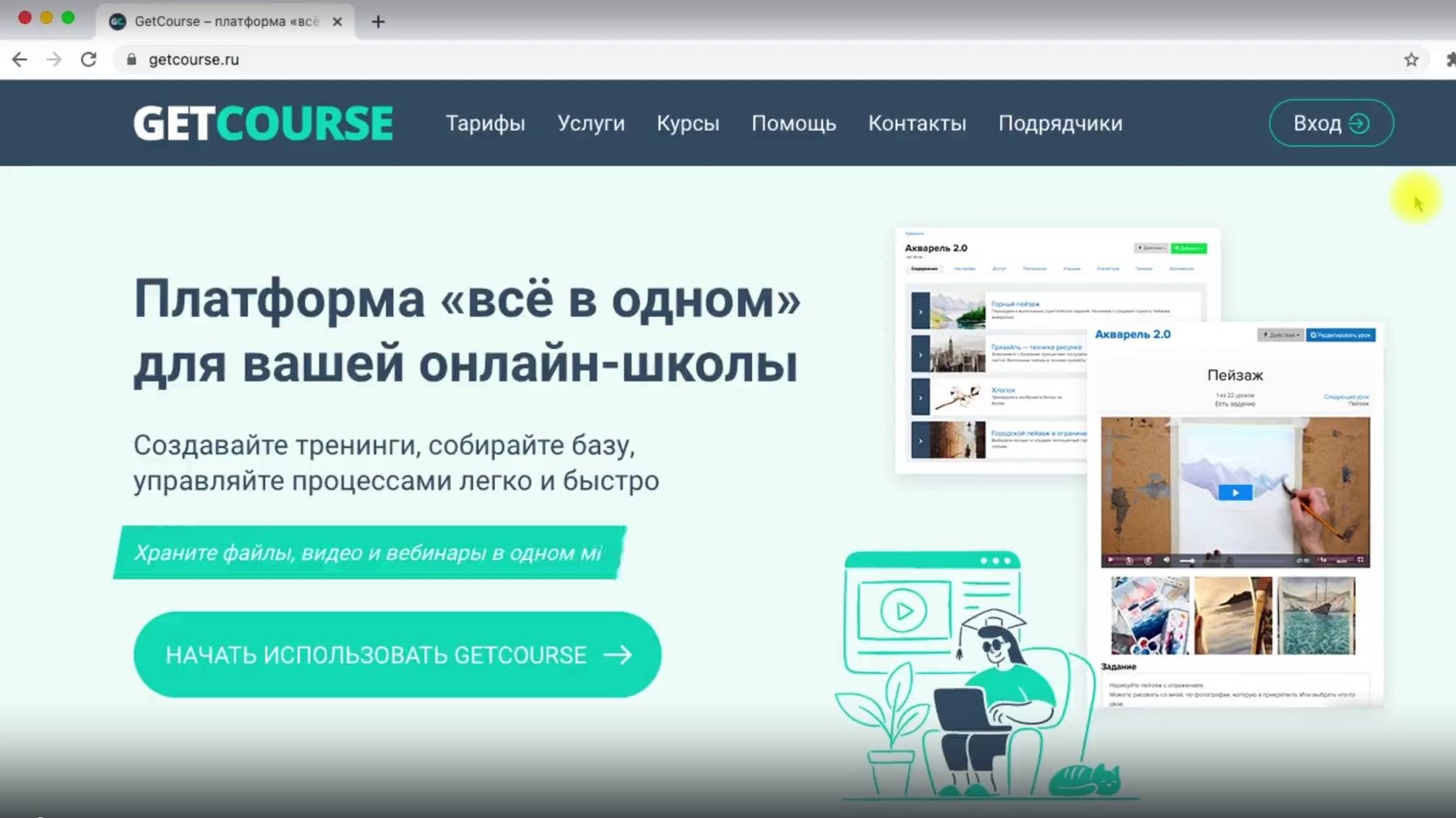Click the play button on the Пейзаж lesson video
Screen dimensions: 1456x818
[x=1235, y=492]
